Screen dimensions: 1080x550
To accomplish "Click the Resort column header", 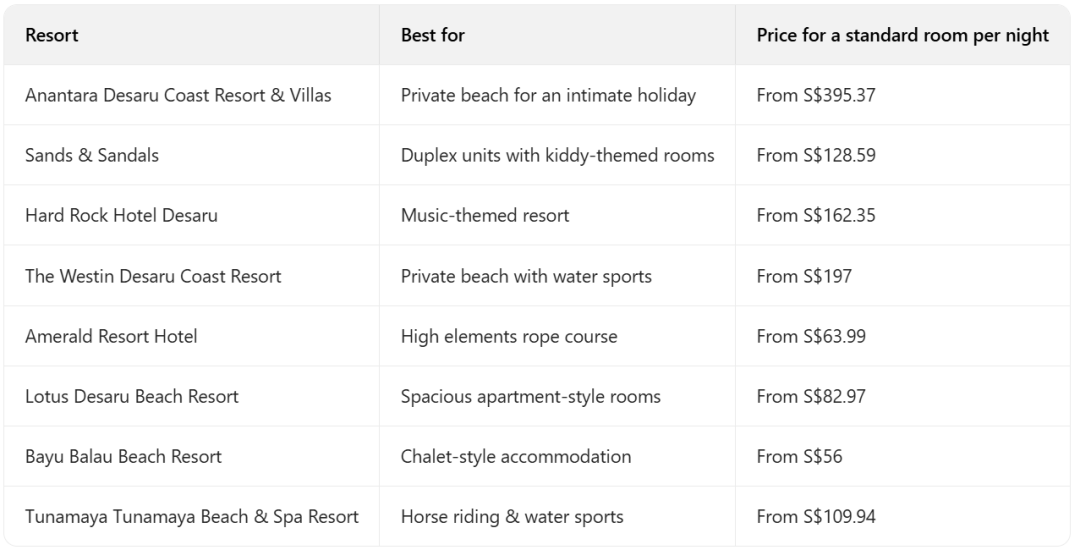I will pos(52,36).
